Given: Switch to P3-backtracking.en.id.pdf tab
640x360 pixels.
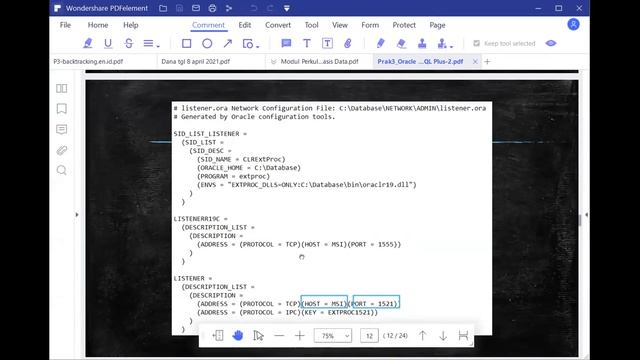Looking at the screenshot, I should [88, 62].
